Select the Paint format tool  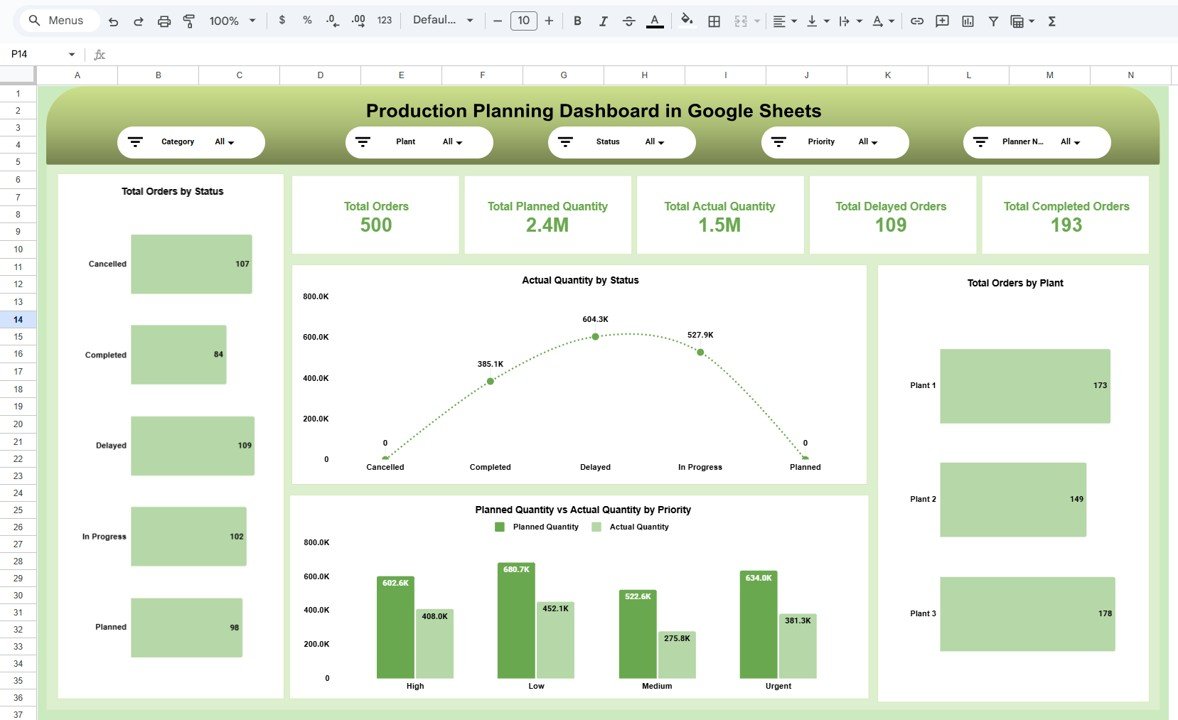tap(189, 20)
